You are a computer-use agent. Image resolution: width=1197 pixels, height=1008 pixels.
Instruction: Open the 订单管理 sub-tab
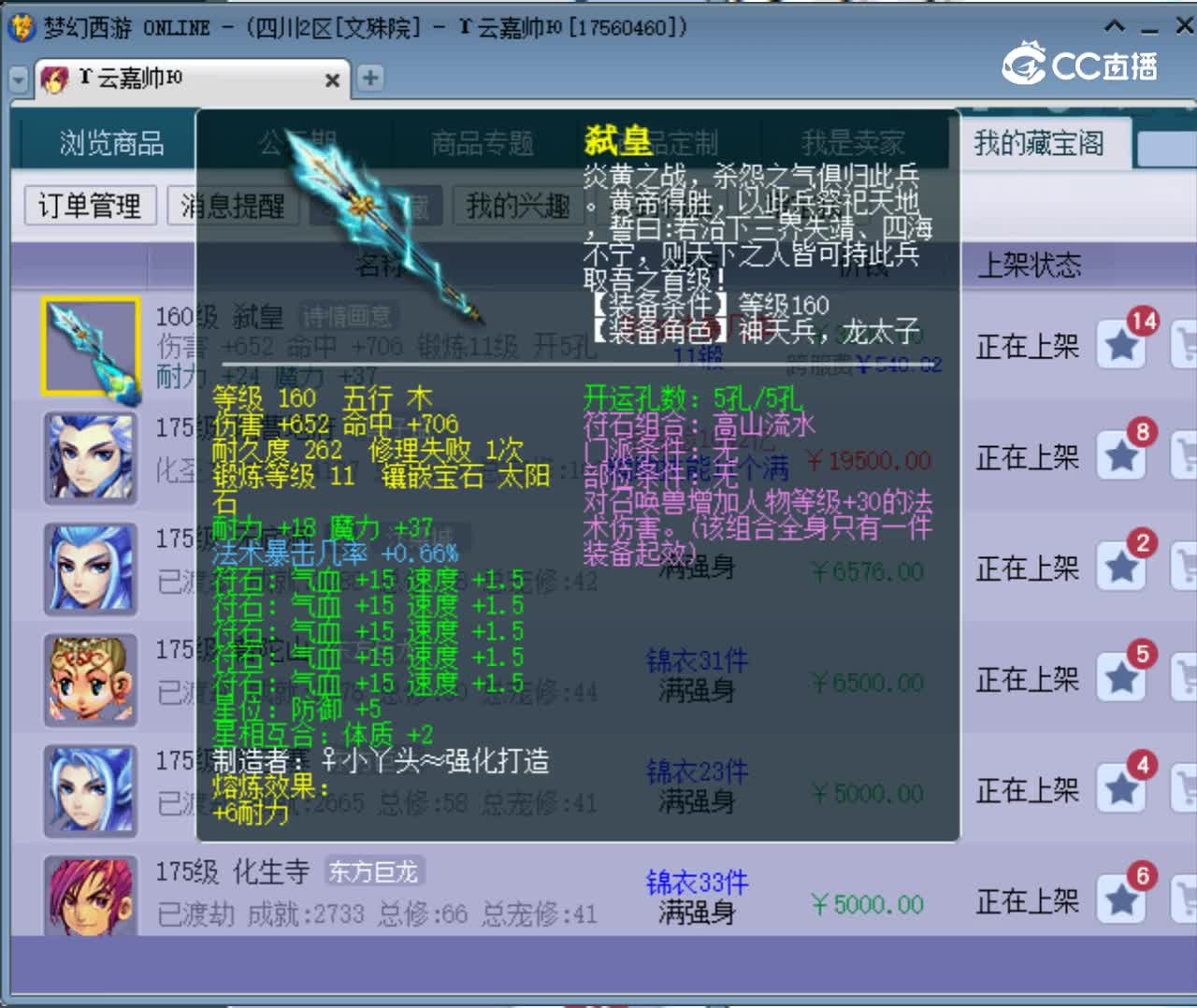point(90,206)
